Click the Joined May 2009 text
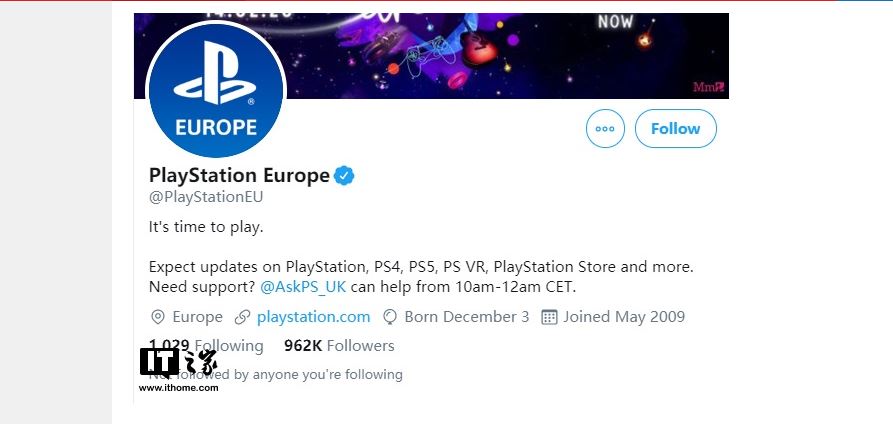Viewport: 893px width, 424px height. point(623,317)
